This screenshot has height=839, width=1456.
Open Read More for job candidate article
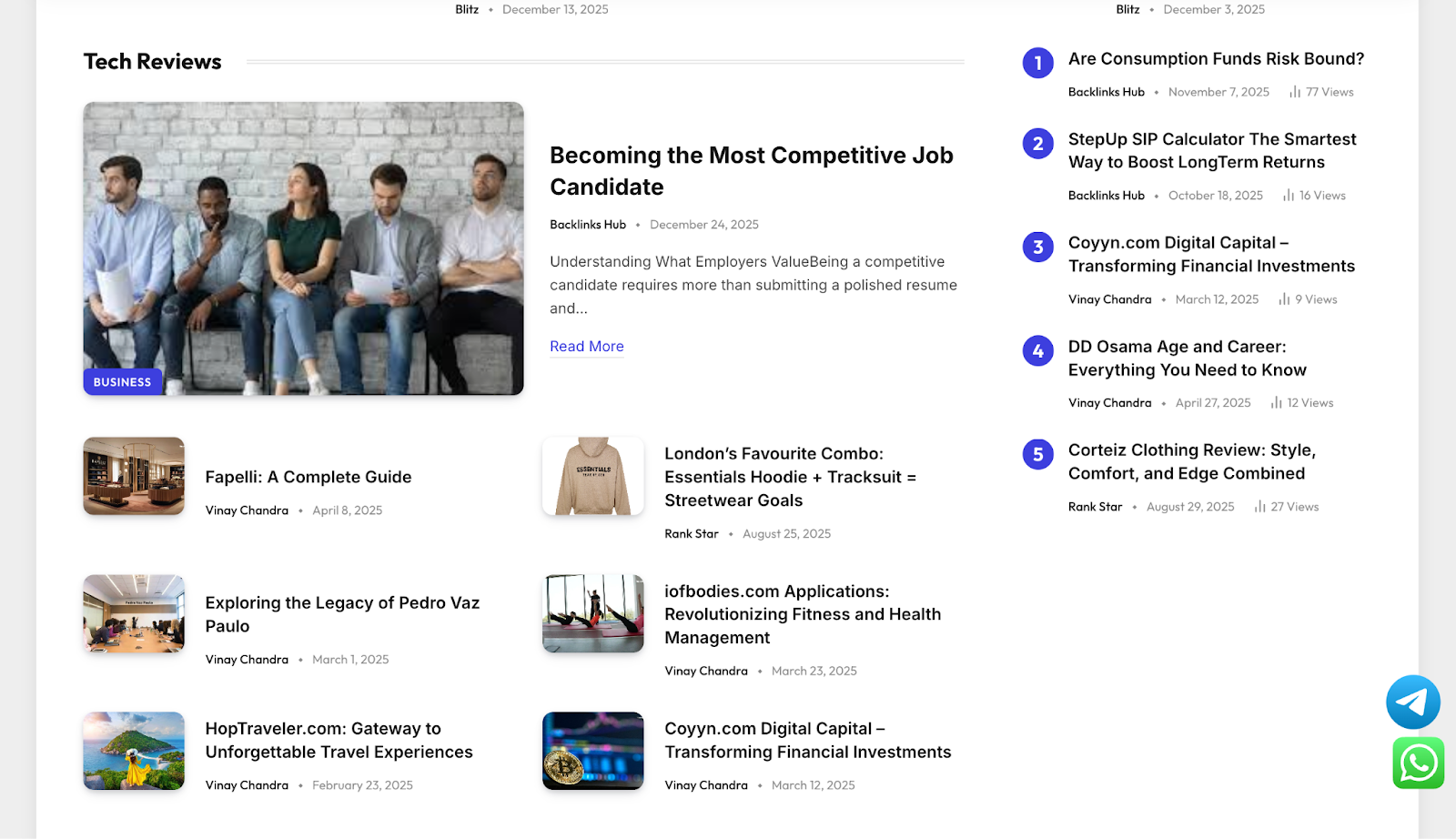click(586, 347)
